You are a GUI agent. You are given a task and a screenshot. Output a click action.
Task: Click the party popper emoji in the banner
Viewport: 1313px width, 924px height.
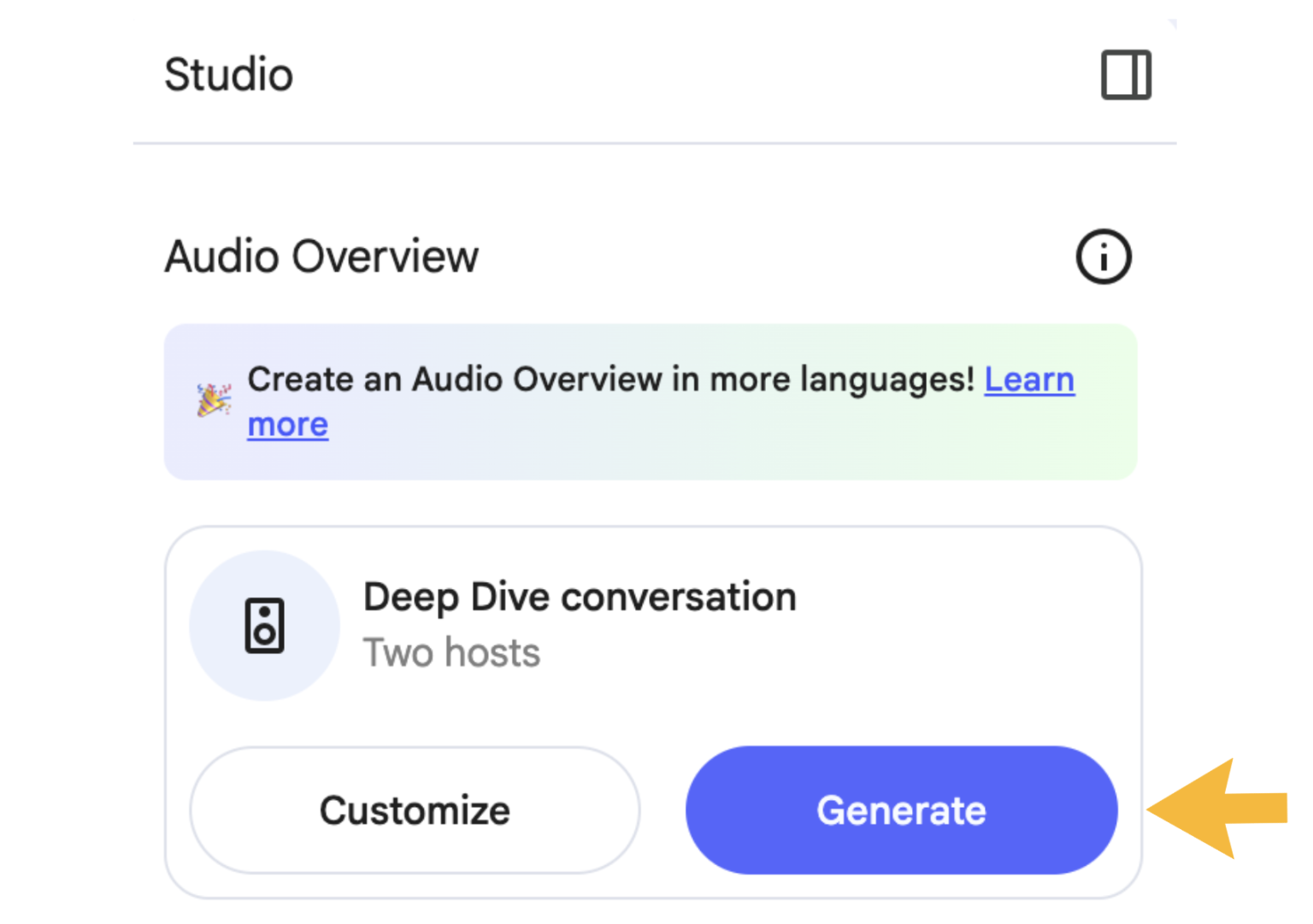click(x=214, y=400)
